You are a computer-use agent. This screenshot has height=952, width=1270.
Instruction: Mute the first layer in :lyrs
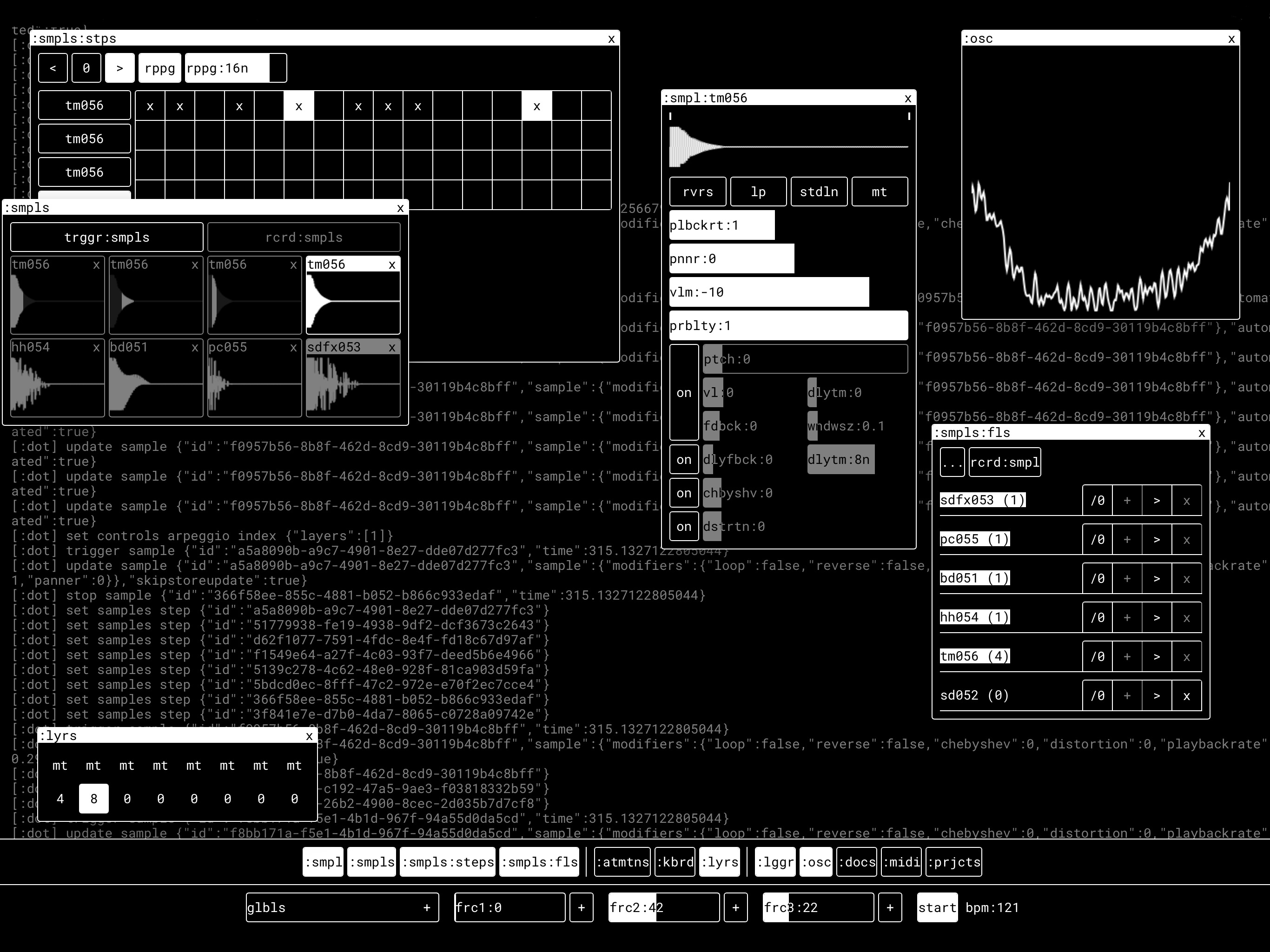pos(60,766)
